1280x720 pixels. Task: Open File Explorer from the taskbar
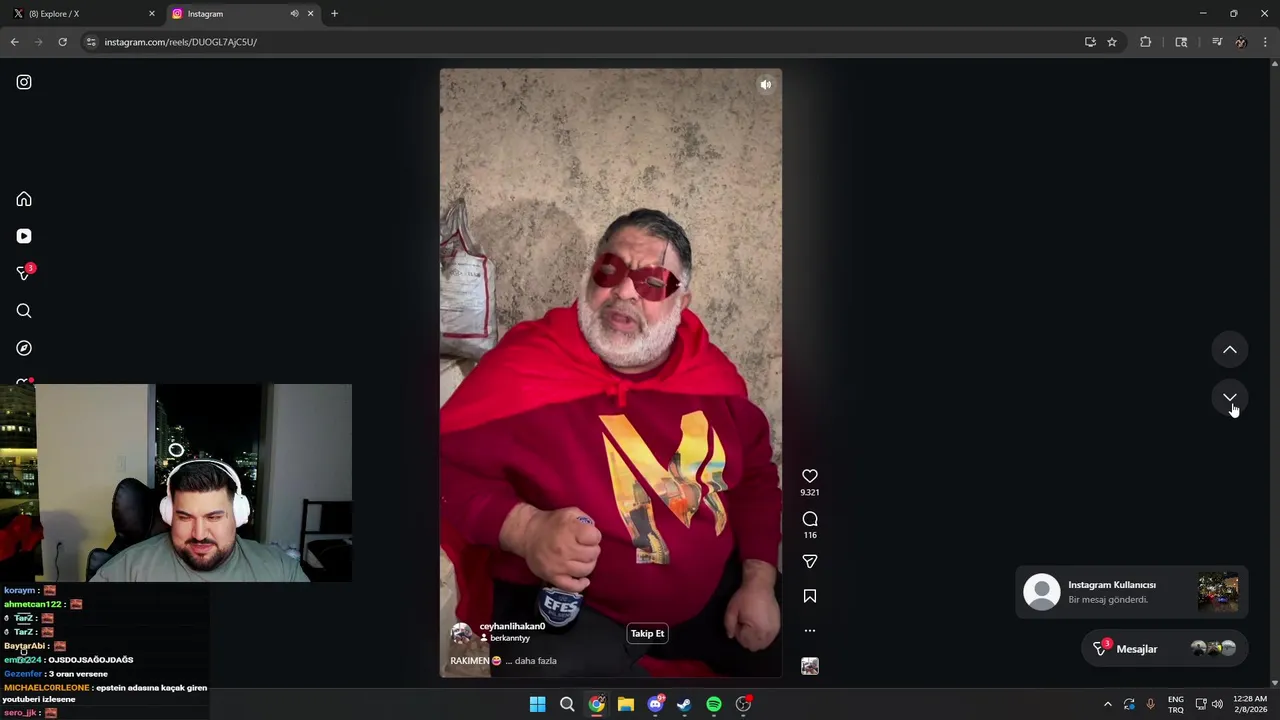pyautogui.click(x=626, y=704)
